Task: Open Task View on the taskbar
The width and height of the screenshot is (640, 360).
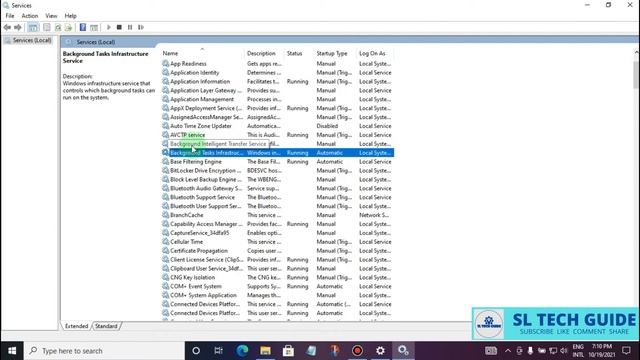Action: (219, 351)
